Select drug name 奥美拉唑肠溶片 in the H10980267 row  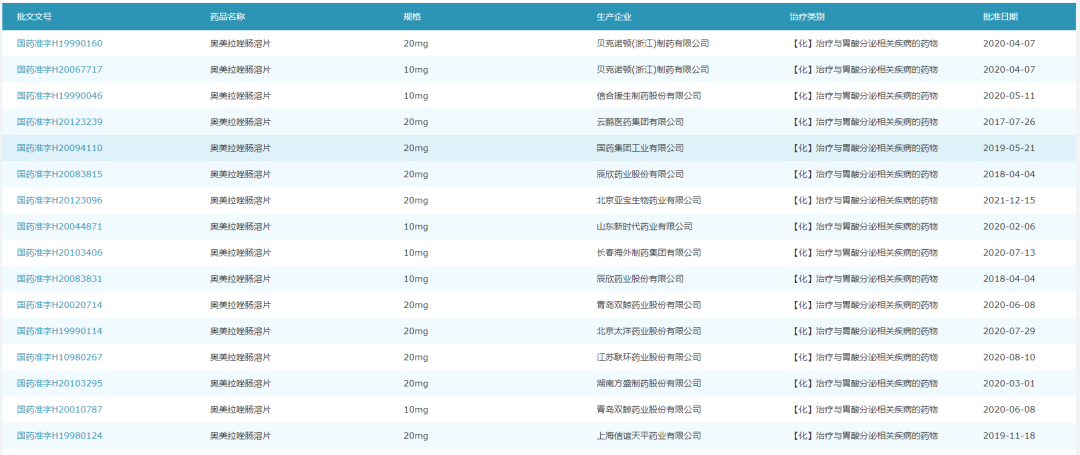pos(240,357)
